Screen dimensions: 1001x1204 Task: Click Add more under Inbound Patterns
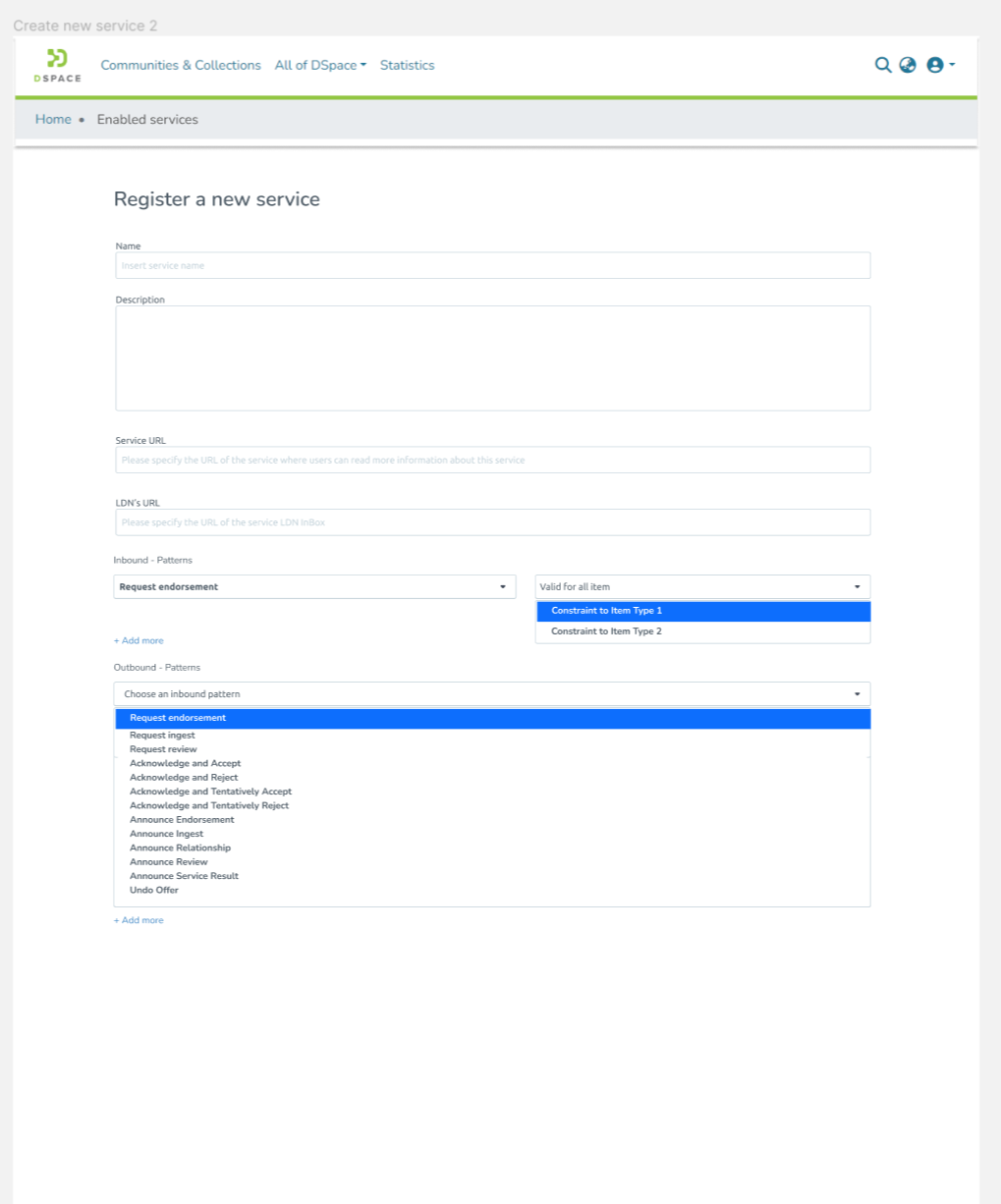tap(139, 640)
